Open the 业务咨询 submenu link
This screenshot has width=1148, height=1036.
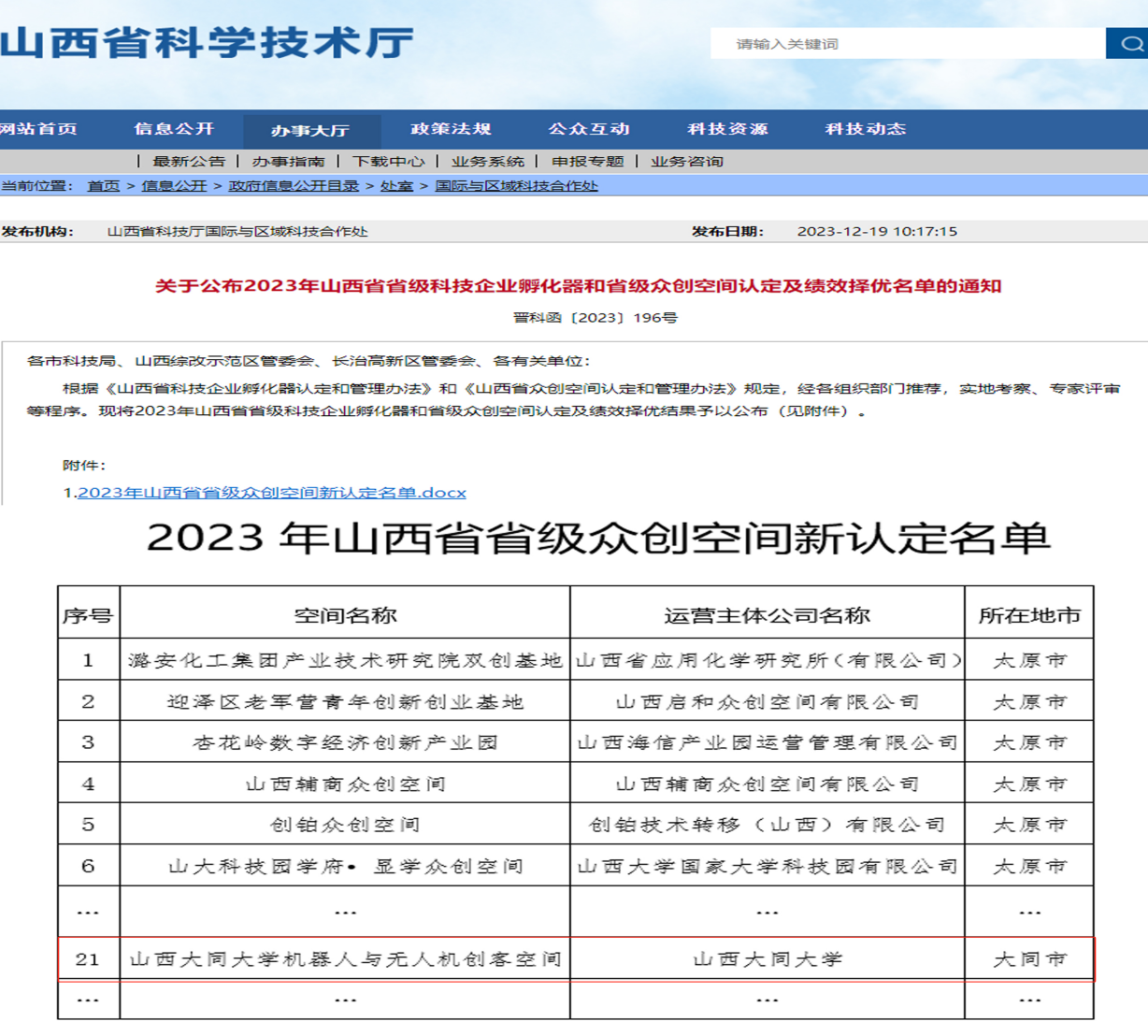point(687,162)
